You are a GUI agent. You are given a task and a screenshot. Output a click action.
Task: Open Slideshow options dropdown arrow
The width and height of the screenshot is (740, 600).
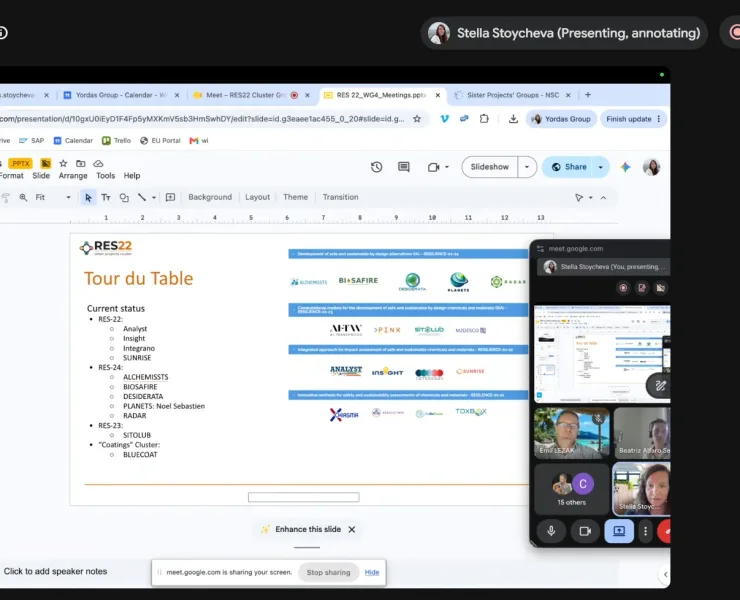coord(527,167)
